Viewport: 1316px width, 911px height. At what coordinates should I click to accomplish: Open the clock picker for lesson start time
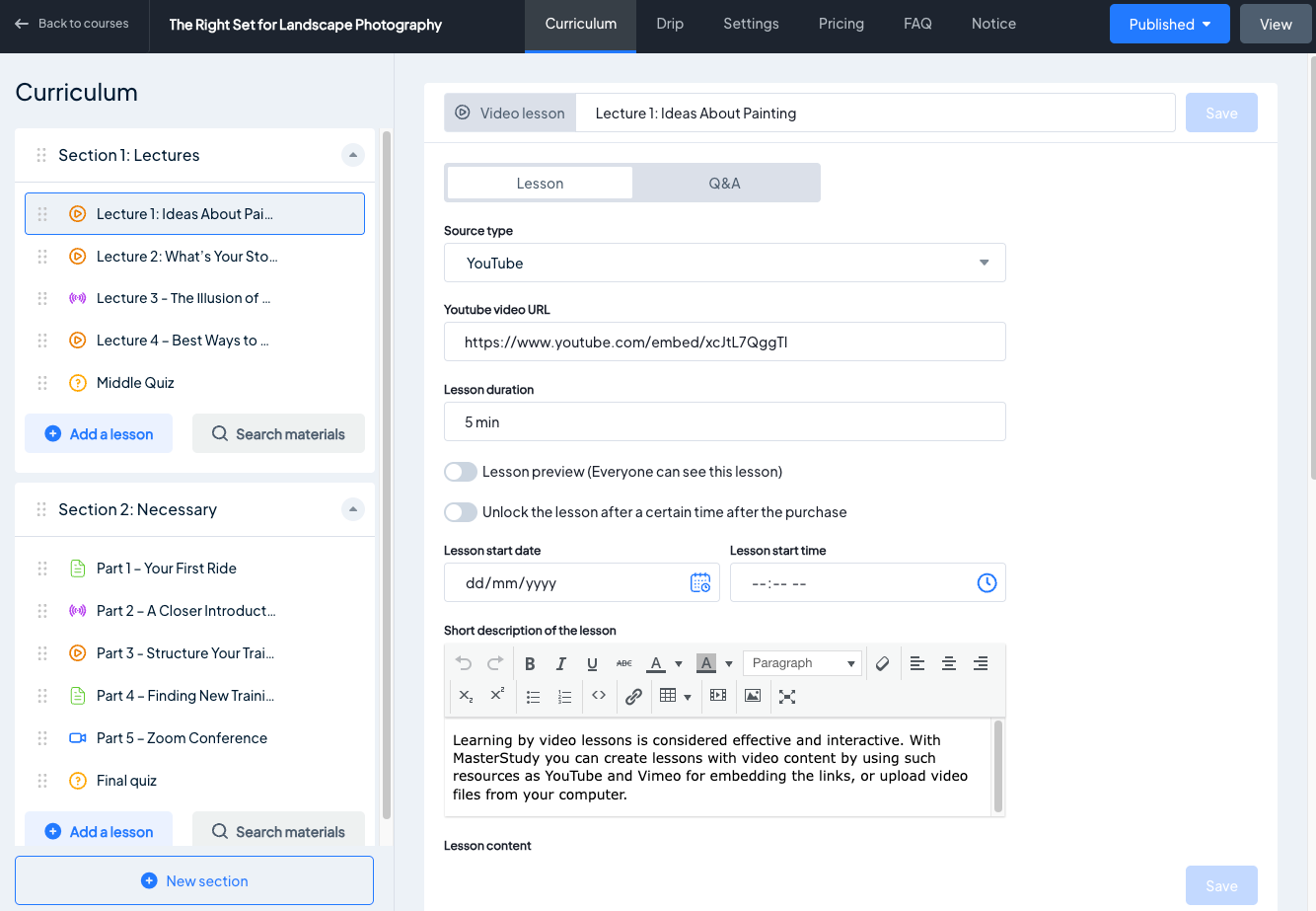point(987,583)
